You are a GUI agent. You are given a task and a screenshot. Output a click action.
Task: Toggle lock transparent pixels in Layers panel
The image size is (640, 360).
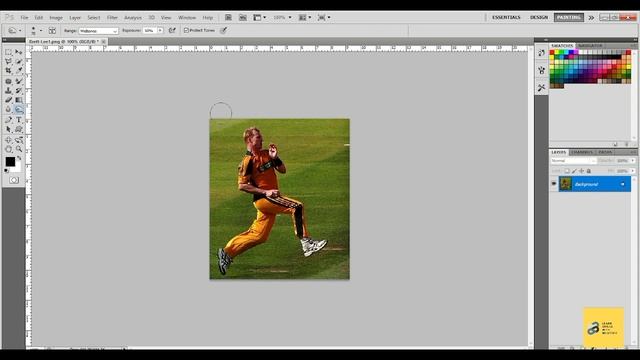[x=567, y=171]
